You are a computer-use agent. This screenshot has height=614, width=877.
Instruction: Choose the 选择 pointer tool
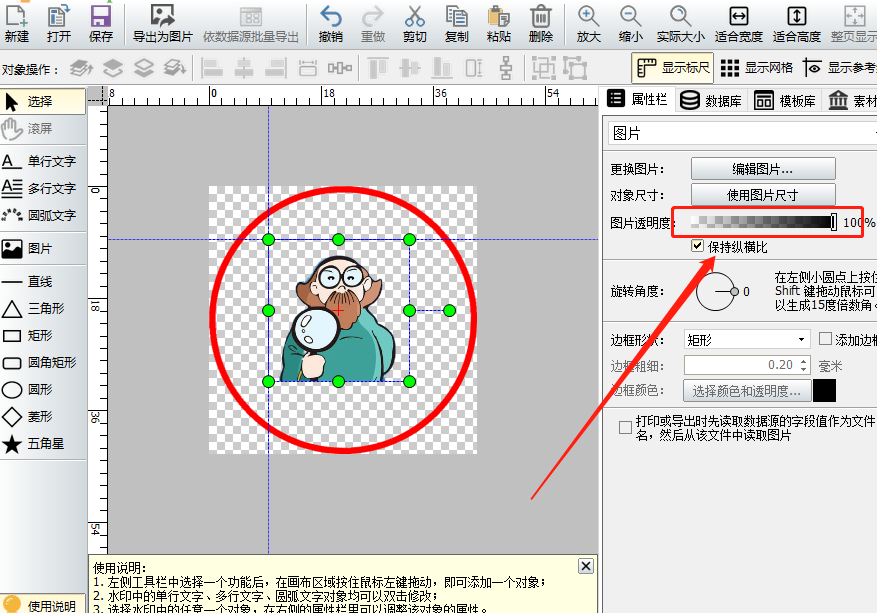pos(43,102)
